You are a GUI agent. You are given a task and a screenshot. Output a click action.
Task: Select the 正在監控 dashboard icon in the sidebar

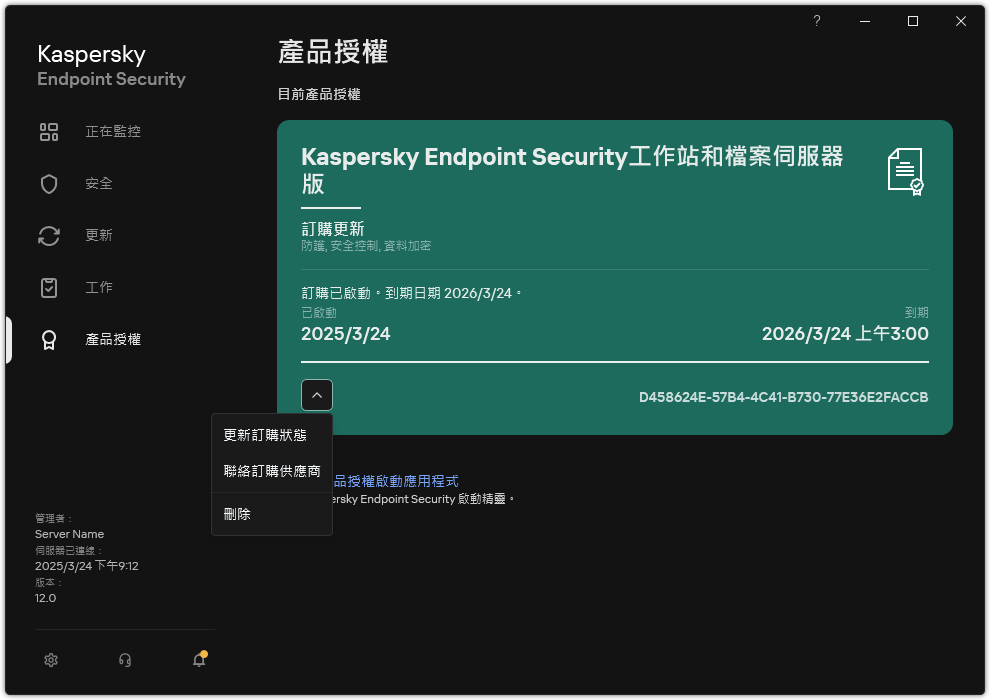click(48, 131)
